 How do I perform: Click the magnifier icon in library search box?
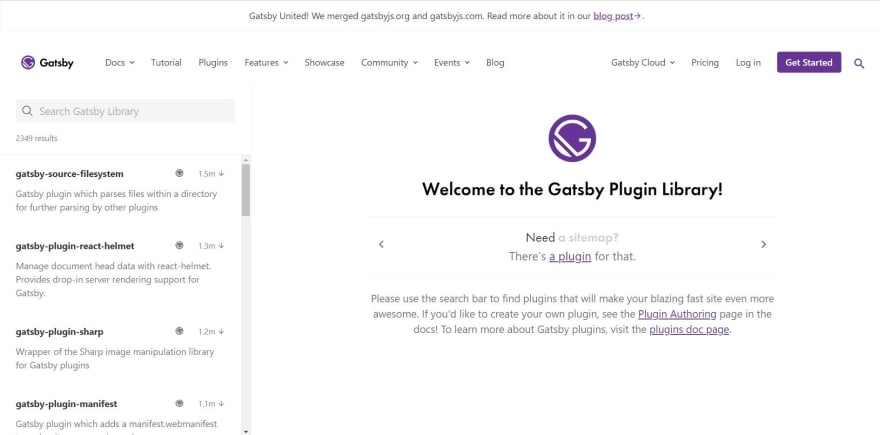pyautogui.click(x=27, y=111)
